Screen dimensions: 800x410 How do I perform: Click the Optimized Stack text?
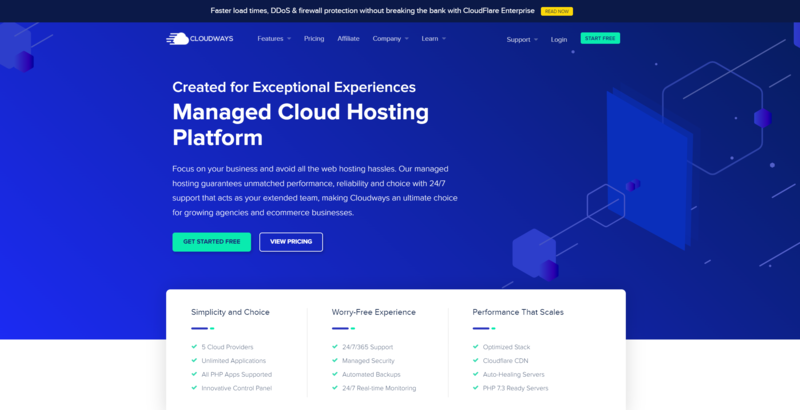pos(507,347)
